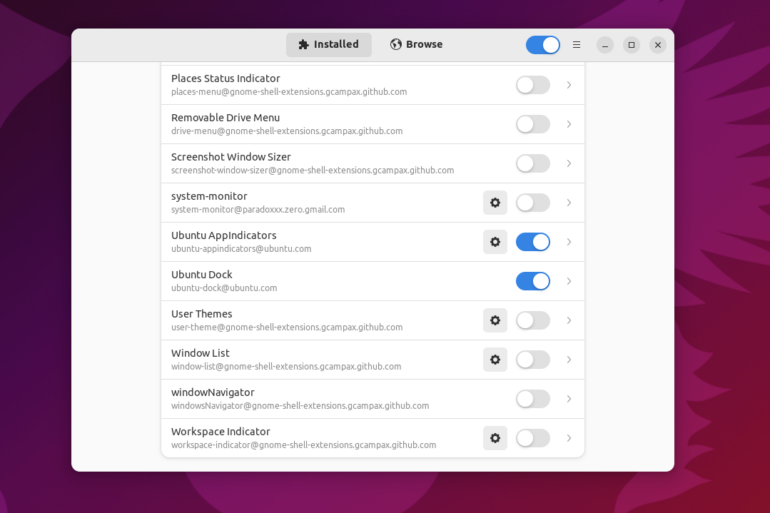Click the globe Browse icon
The width and height of the screenshot is (770, 513).
[x=396, y=45]
